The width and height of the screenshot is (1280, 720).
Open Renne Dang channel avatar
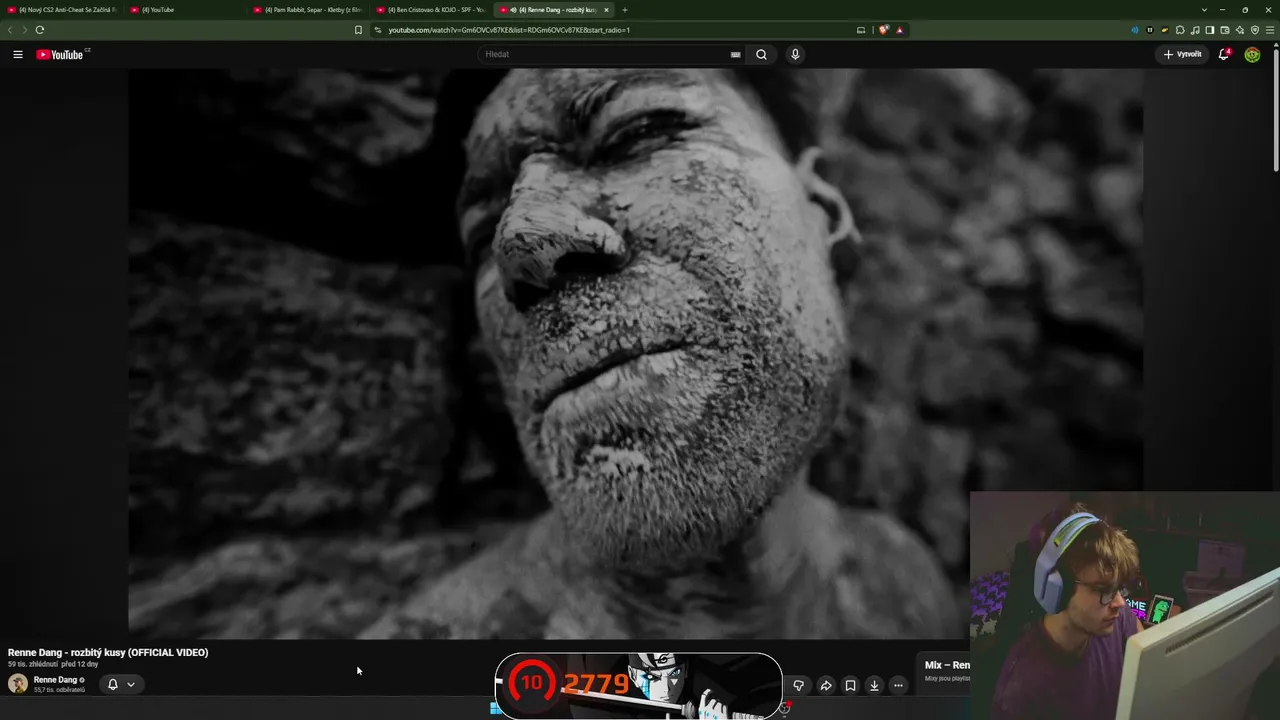tap(18, 684)
